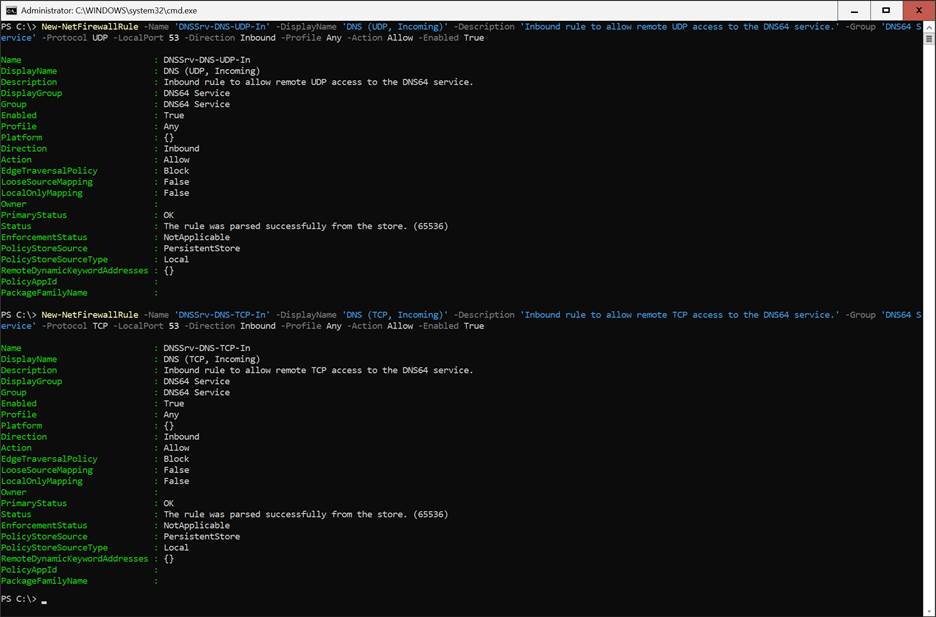Viewport: 936px width, 617px height.
Task: Click PrimaryStatus value OK in UDP output
Action: [x=168, y=215]
